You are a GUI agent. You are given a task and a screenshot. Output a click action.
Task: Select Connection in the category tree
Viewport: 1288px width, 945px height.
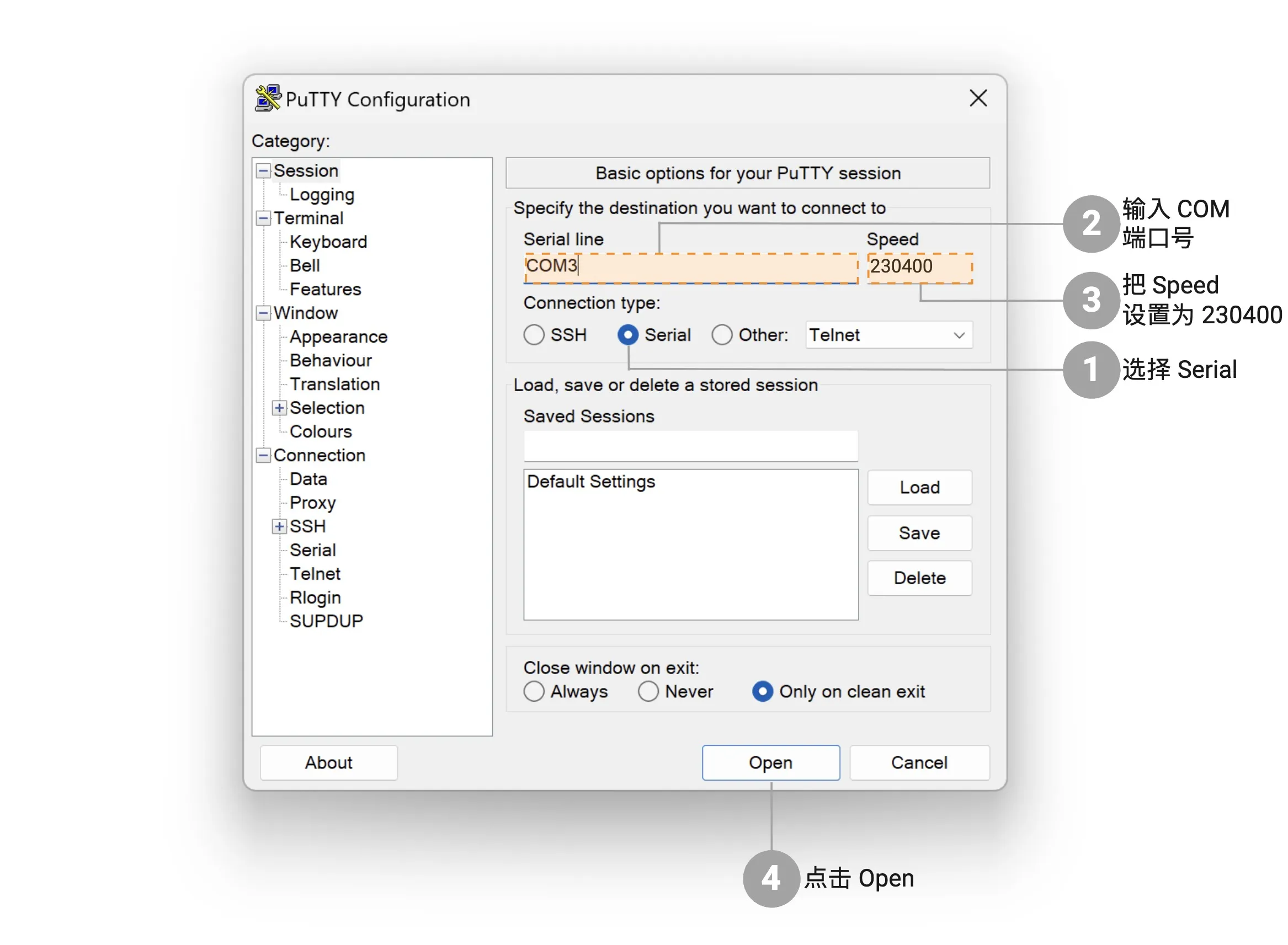pos(320,455)
